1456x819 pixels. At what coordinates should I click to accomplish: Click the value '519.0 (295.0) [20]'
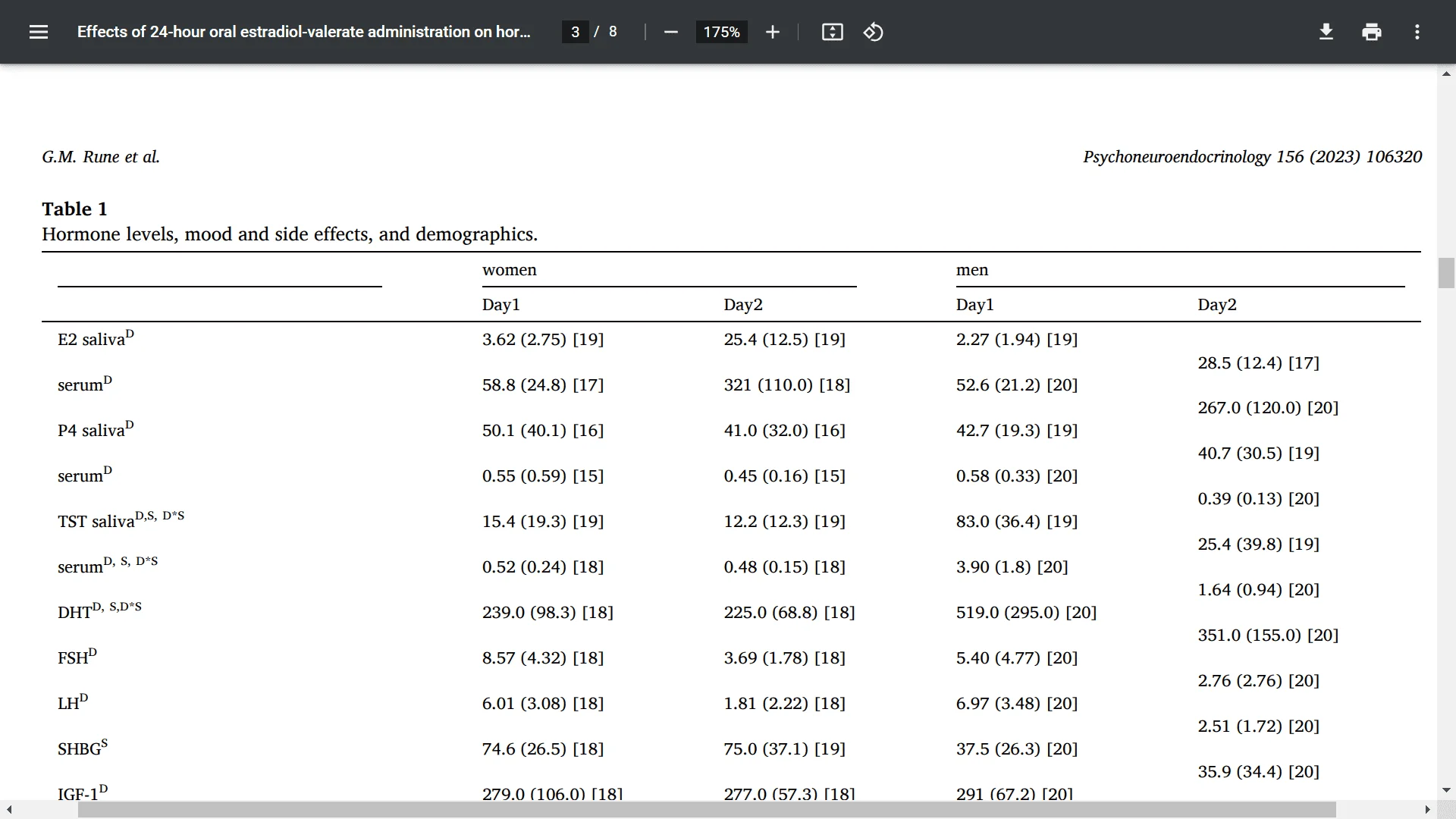(1027, 612)
